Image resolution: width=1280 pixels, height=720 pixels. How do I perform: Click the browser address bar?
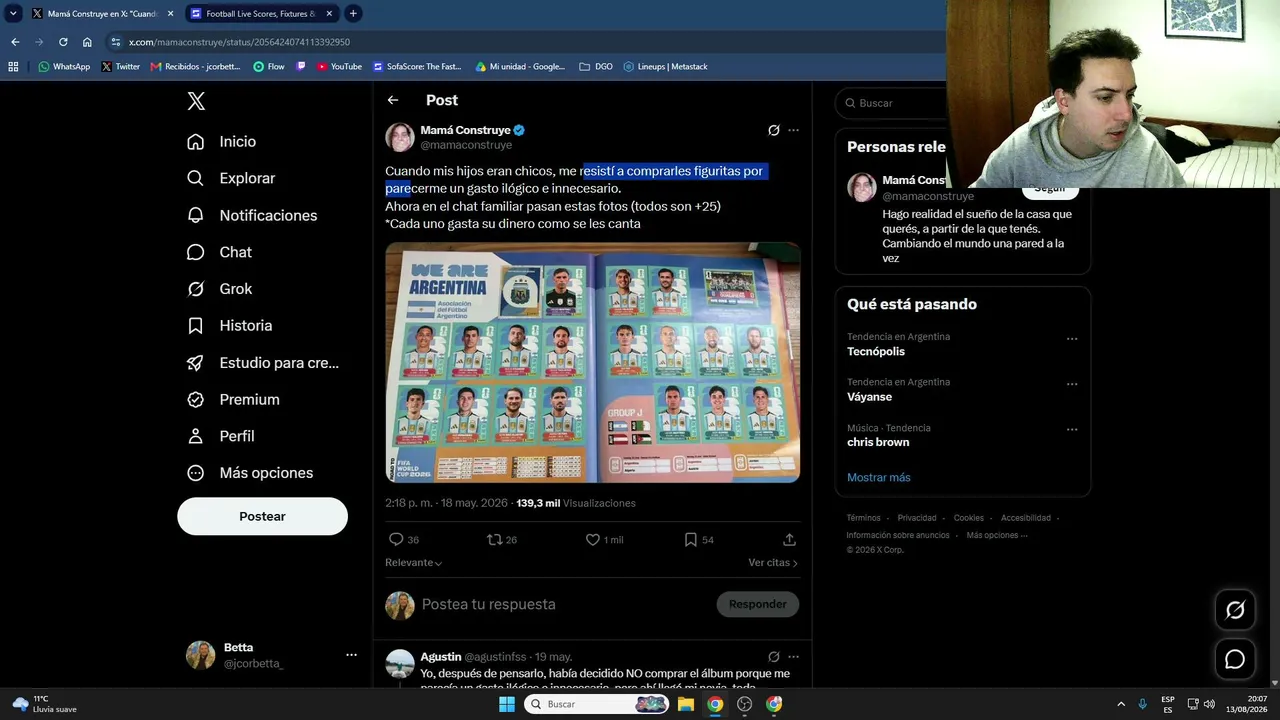[525, 42]
